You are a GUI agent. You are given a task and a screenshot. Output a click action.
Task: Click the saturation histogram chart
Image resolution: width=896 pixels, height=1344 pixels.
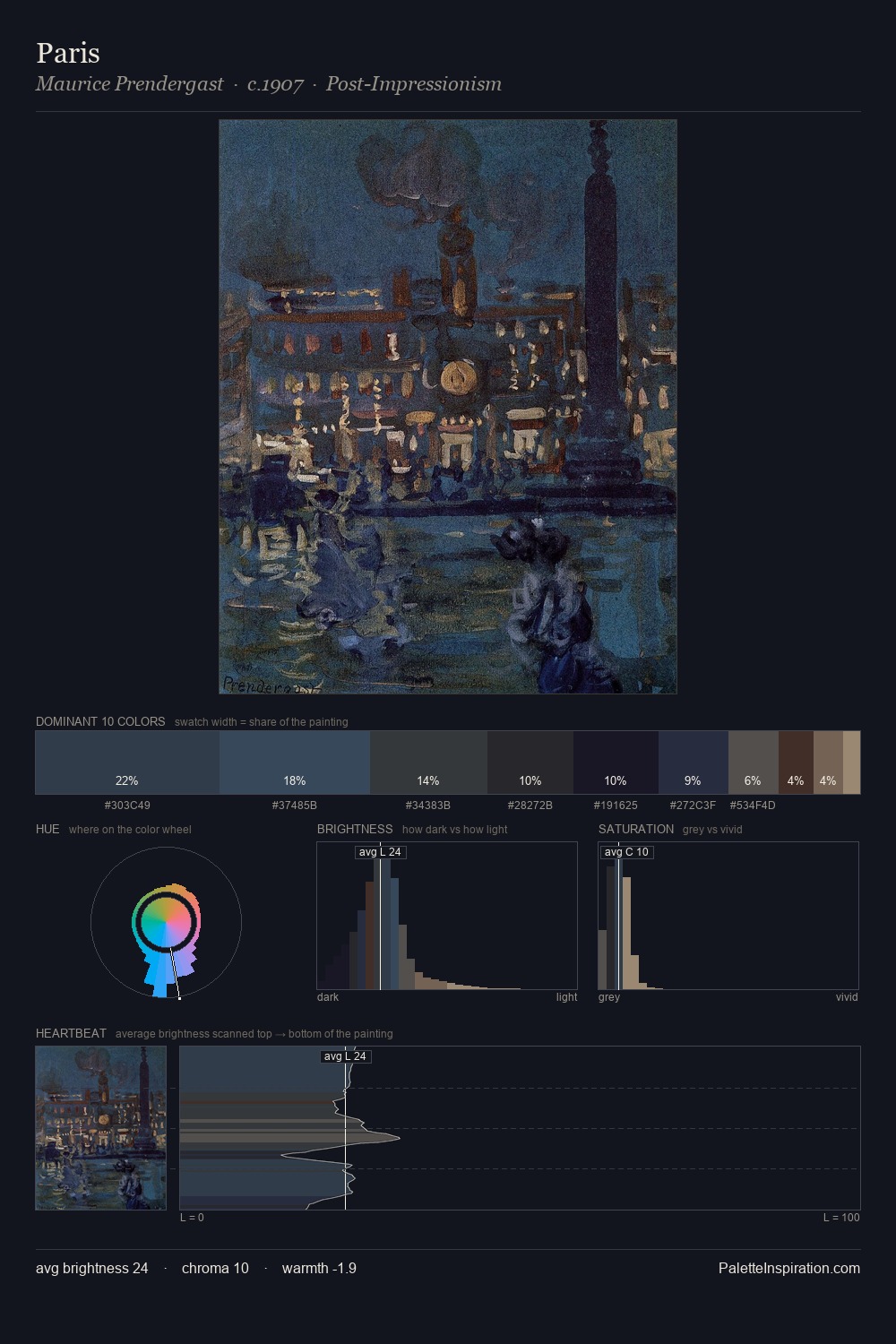728,916
